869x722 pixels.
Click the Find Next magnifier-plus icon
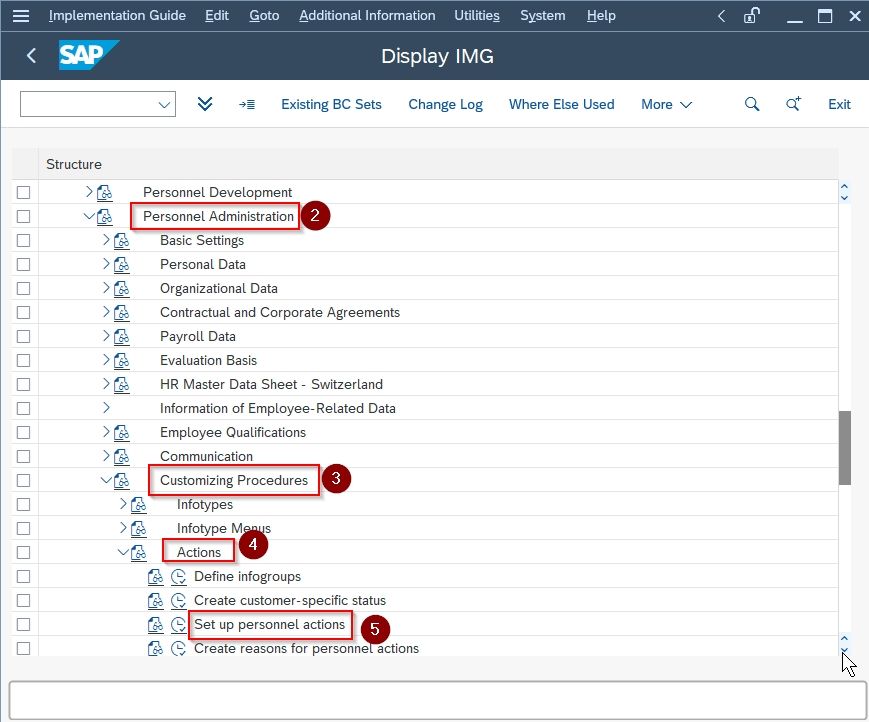(793, 104)
